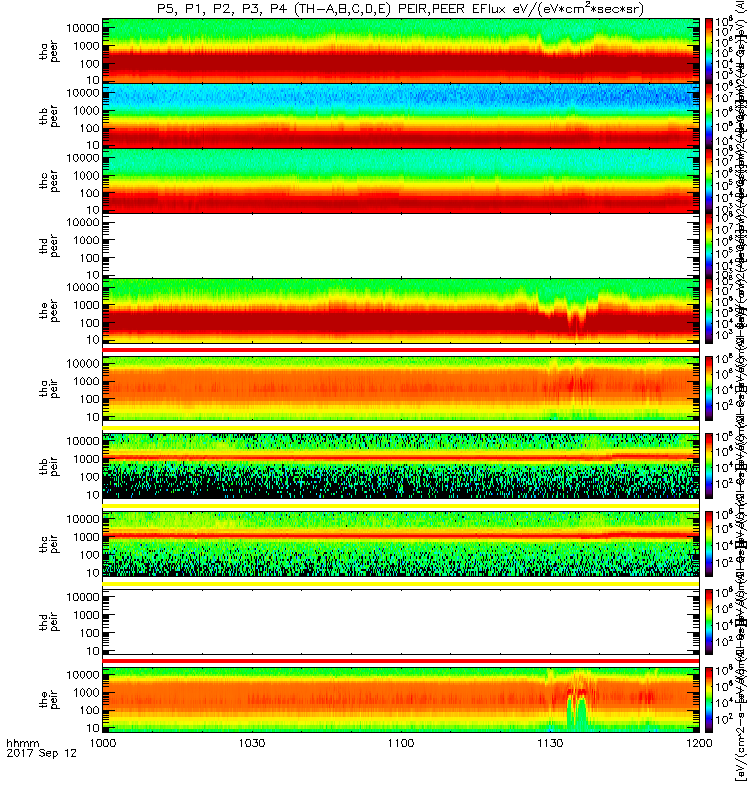
Task: Select the 'thc peer' panel label
Action: 49,181
